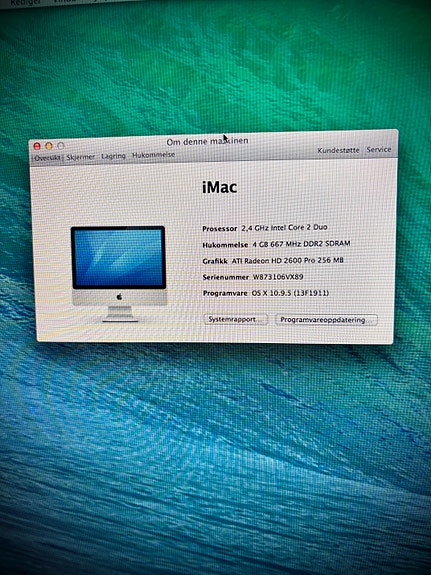Image resolution: width=431 pixels, height=575 pixels.
Task: Switch to the Skjermer tab
Action: pos(81,157)
